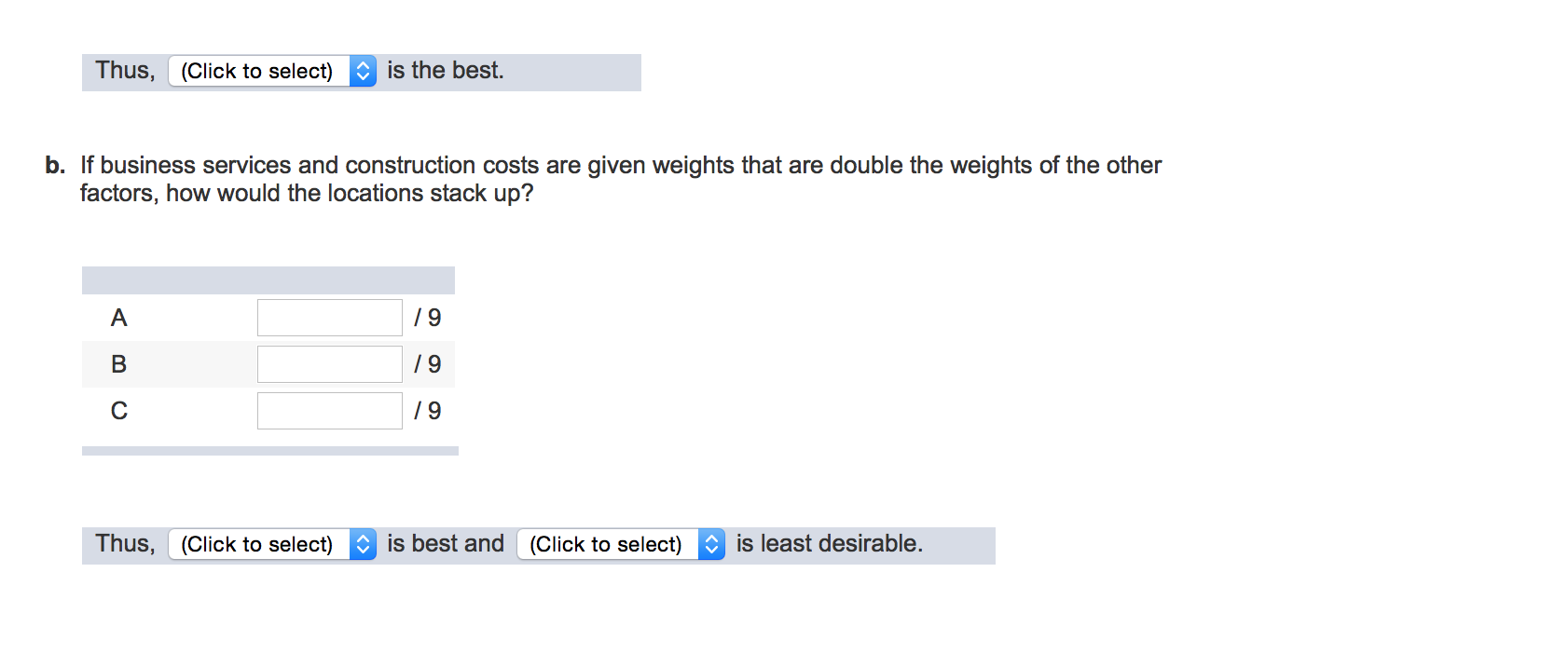Click the "is the best." text

[446, 71]
